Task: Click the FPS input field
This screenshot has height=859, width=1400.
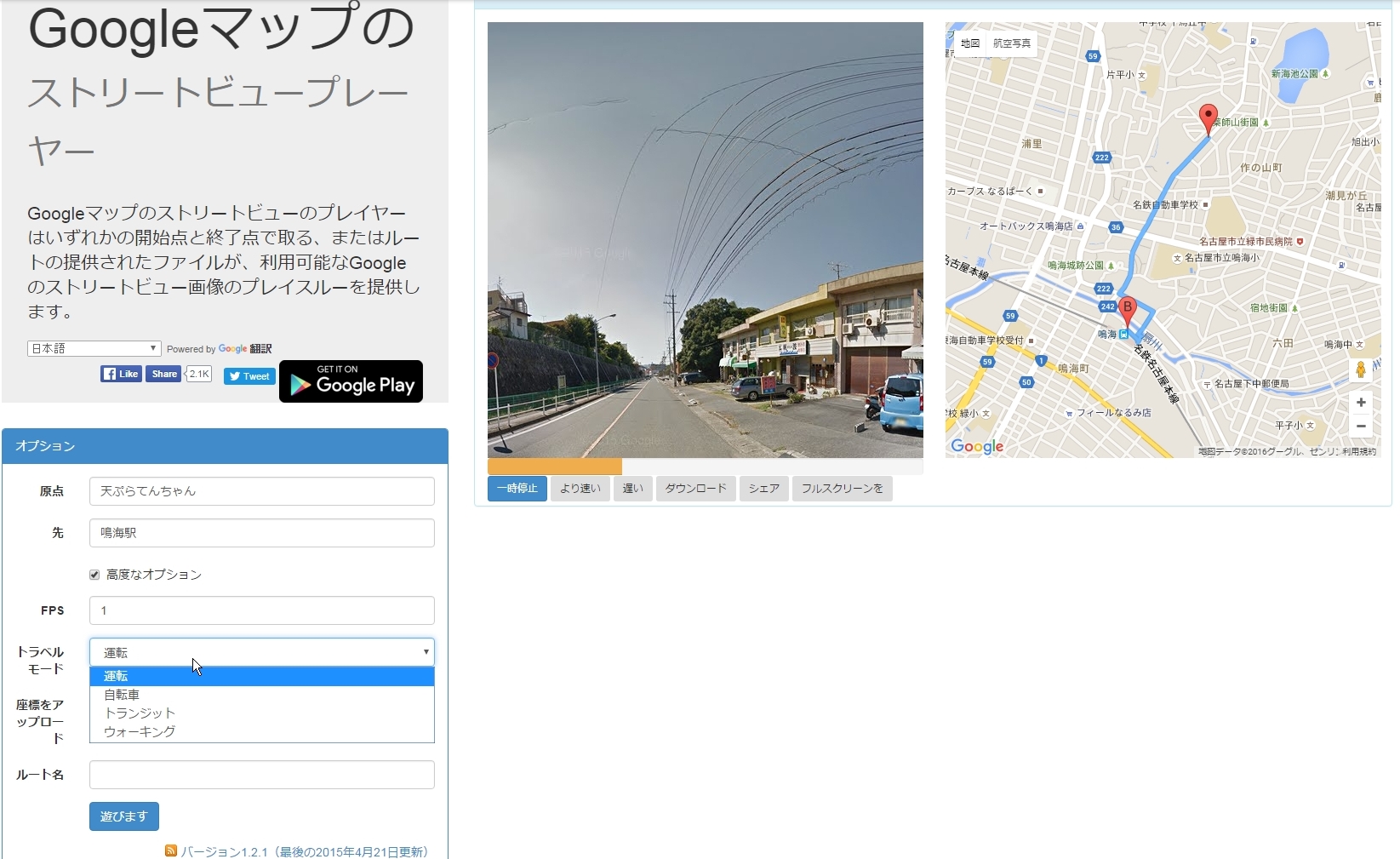Action: point(262,610)
